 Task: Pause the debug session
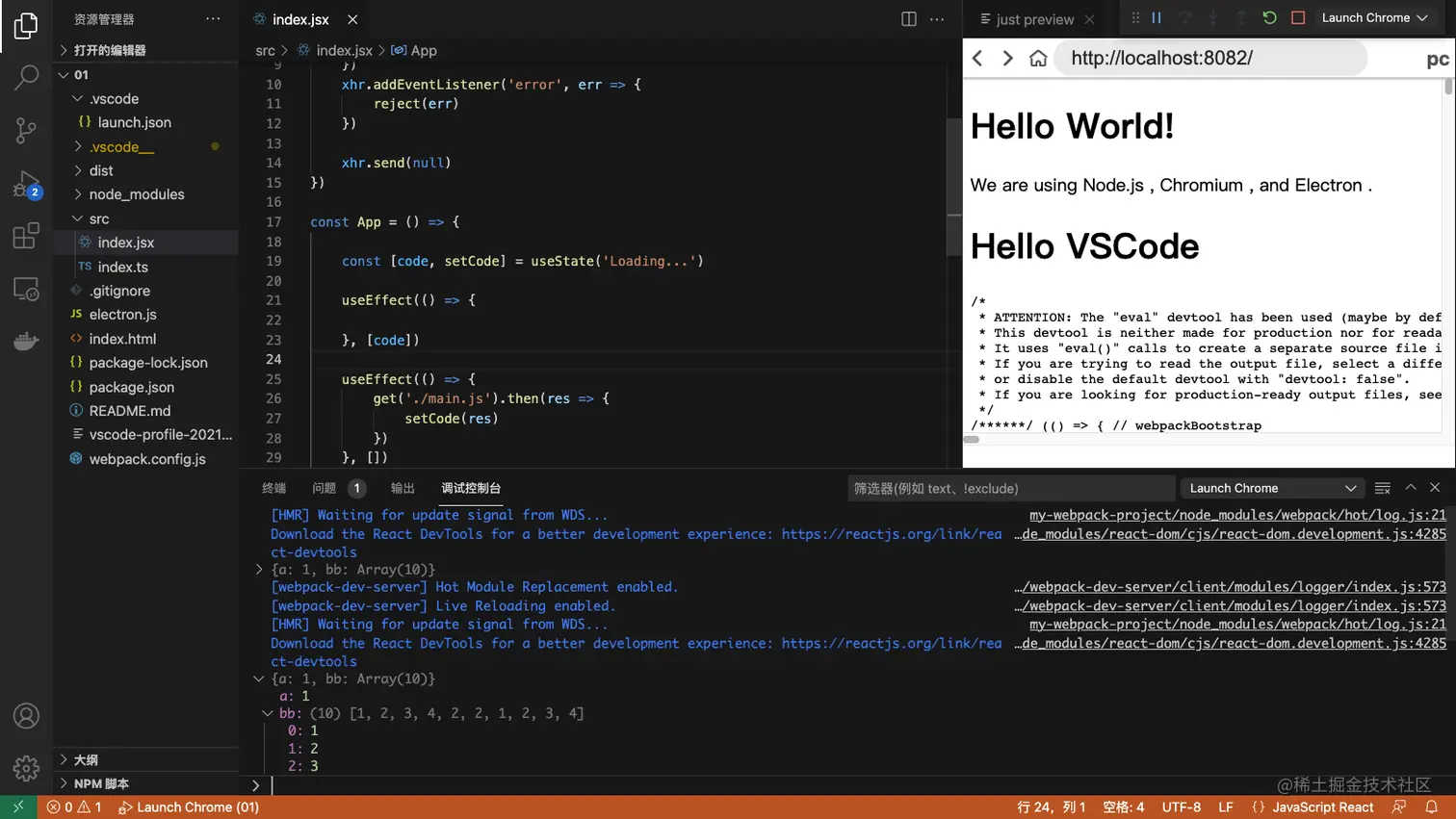pyautogui.click(x=1157, y=17)
